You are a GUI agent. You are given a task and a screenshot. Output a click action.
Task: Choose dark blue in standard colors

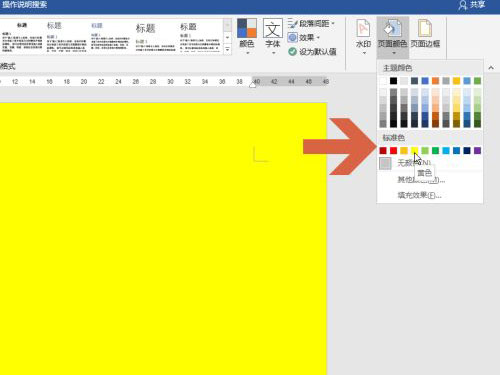coord(467,151)
